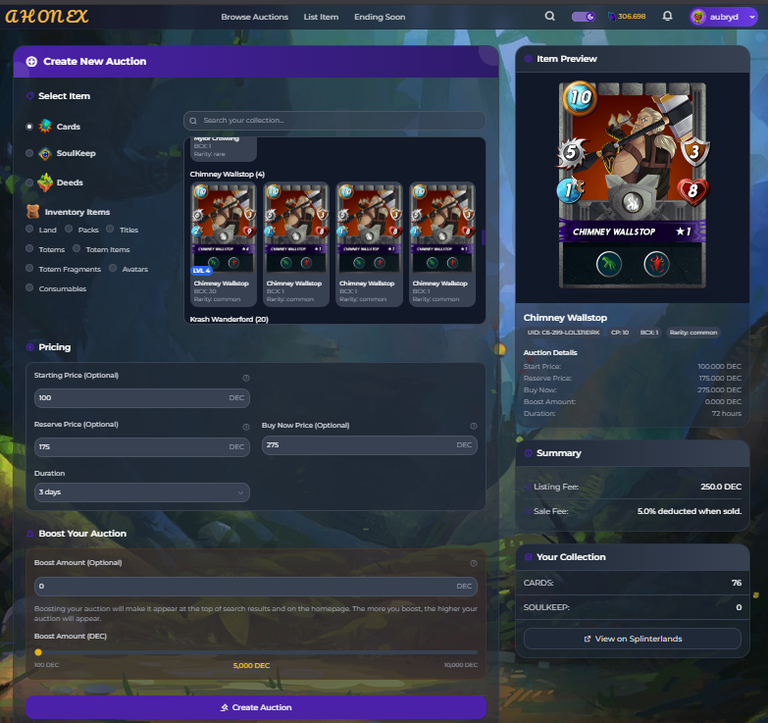
Task: Click the Item Preview section icon
Action: 528,59
